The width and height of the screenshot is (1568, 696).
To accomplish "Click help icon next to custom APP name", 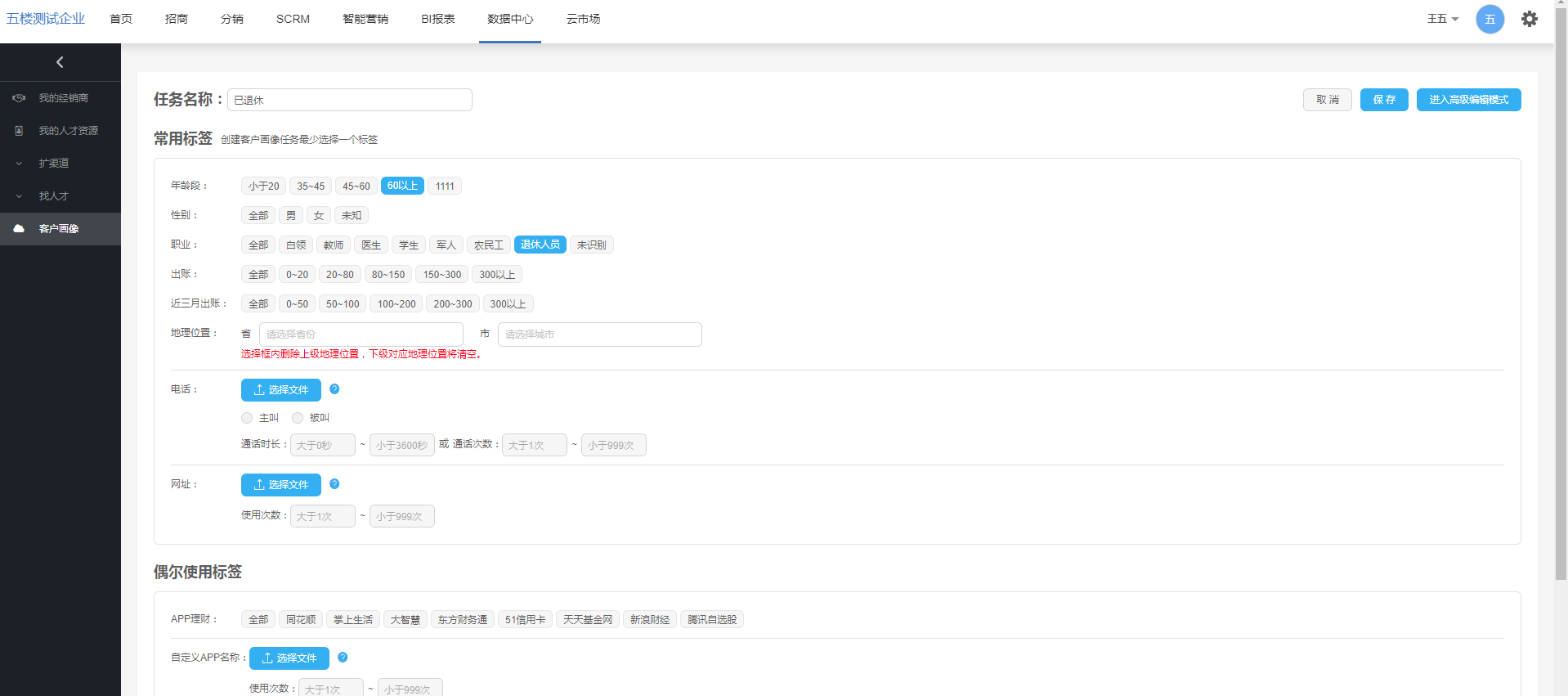I will tap(343, 658).
